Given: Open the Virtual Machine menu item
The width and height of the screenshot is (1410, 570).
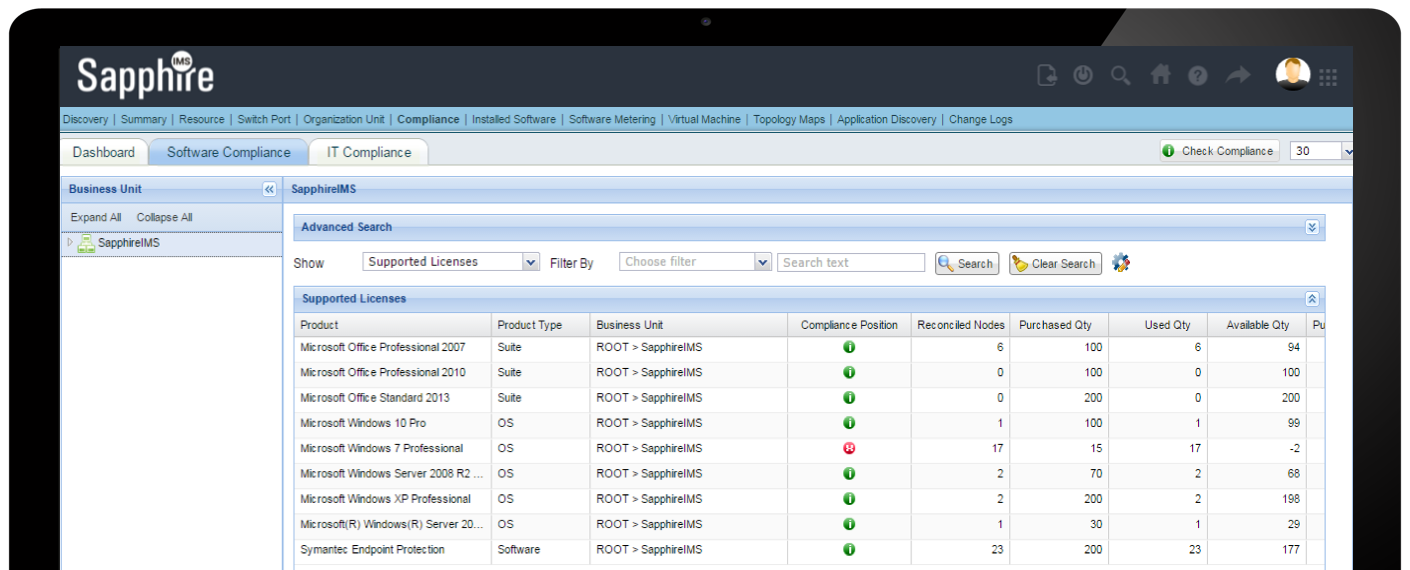Looking at the screenshot, I should [705, 119].
